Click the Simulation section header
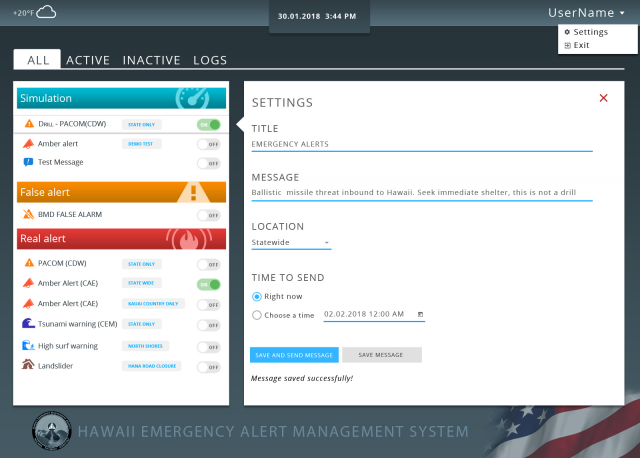This screenshot has width=640, height=458. tap(121, 98)
